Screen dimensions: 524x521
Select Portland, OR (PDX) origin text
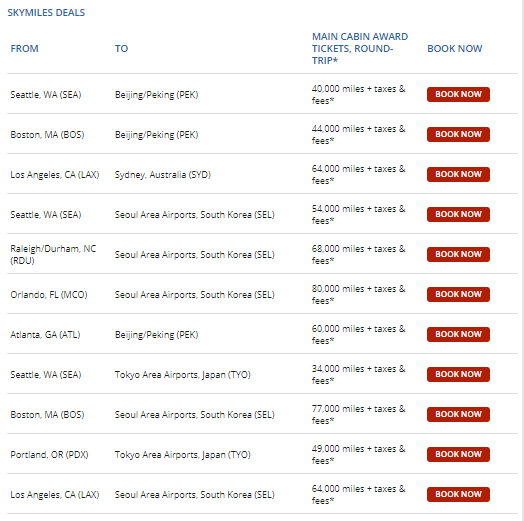pyautogui.click(x=49, y=455)
